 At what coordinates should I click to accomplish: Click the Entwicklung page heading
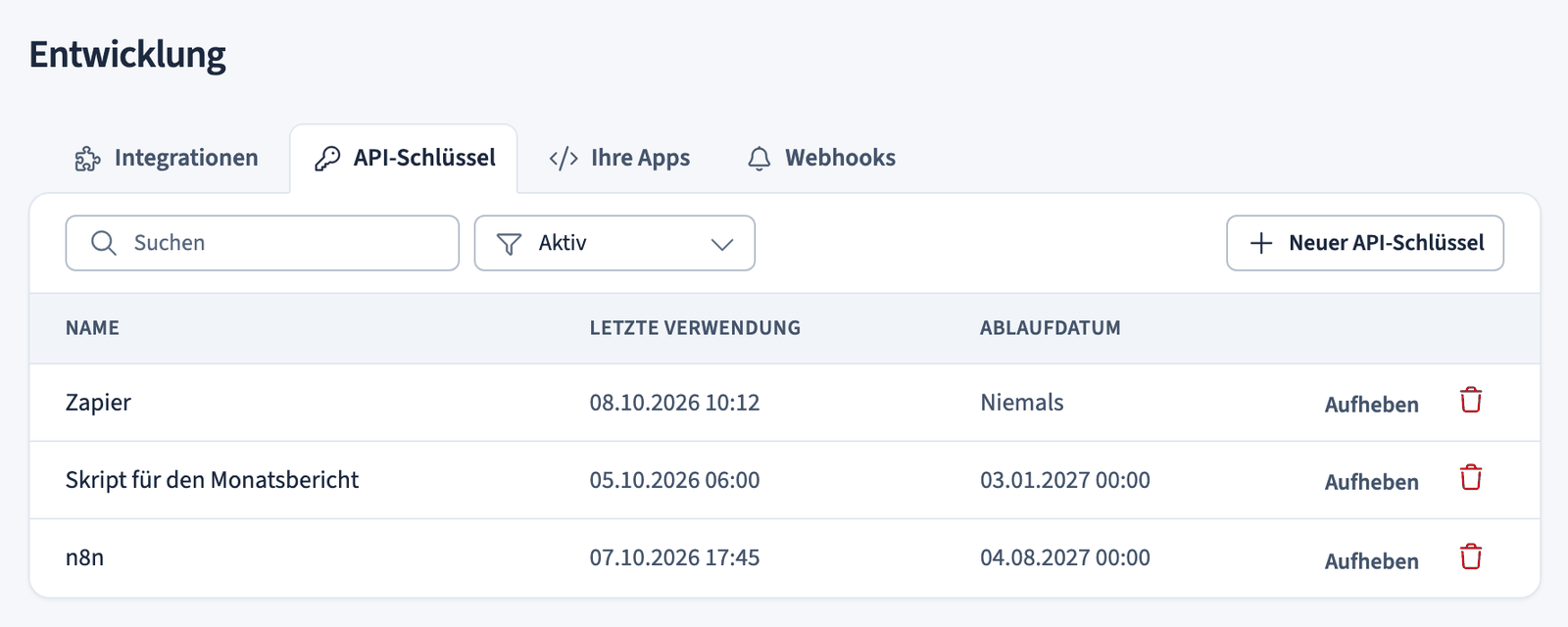point(127,55)
